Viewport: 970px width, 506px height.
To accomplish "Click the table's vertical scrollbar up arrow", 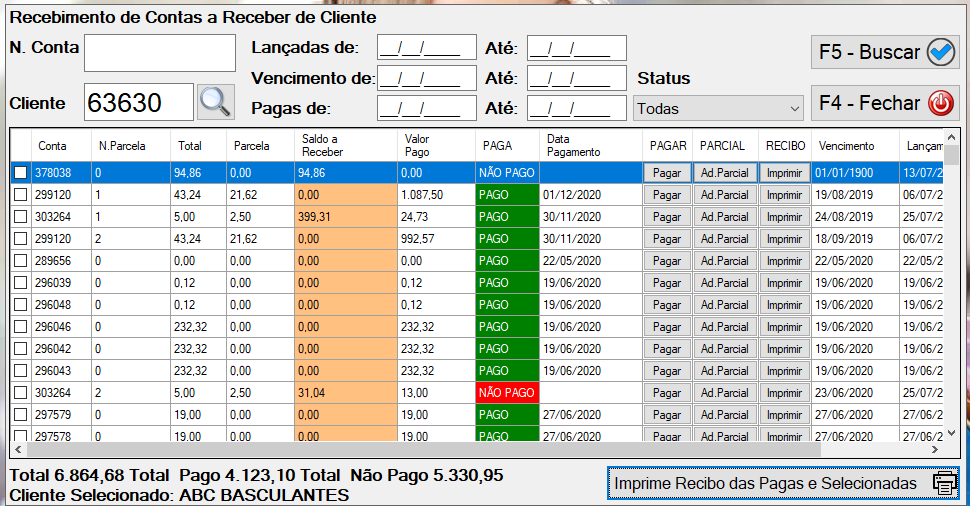I will 951,136.
